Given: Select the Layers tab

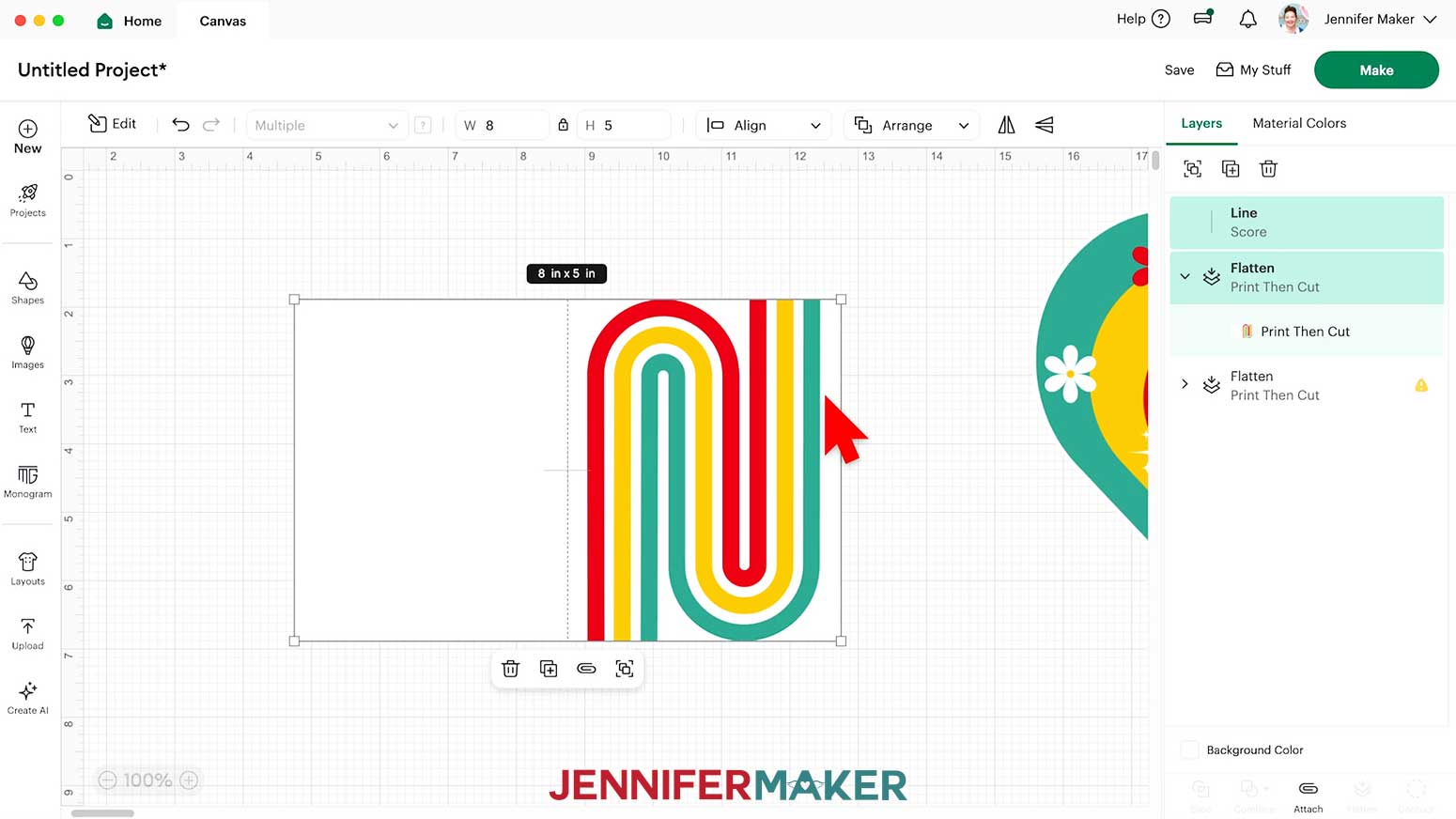Looking at the screenshot, I should 1201,123.
